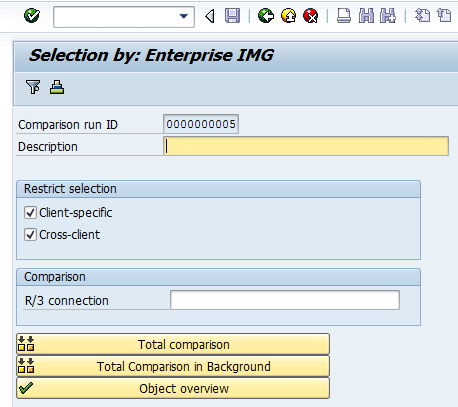Click the R/3 connection input field
The width and height of the screenshot is (458, 407).
click(x=285, y=300)
